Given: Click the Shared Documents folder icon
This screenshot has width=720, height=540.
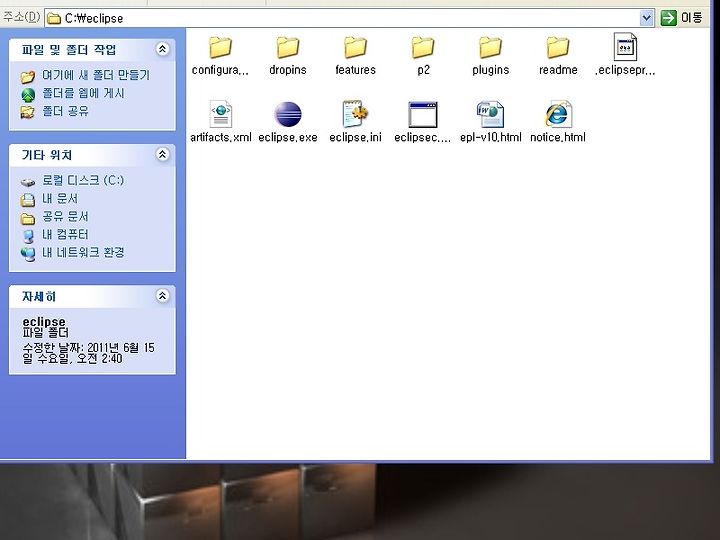Looking at the screenshot, I should pos(28,218).
